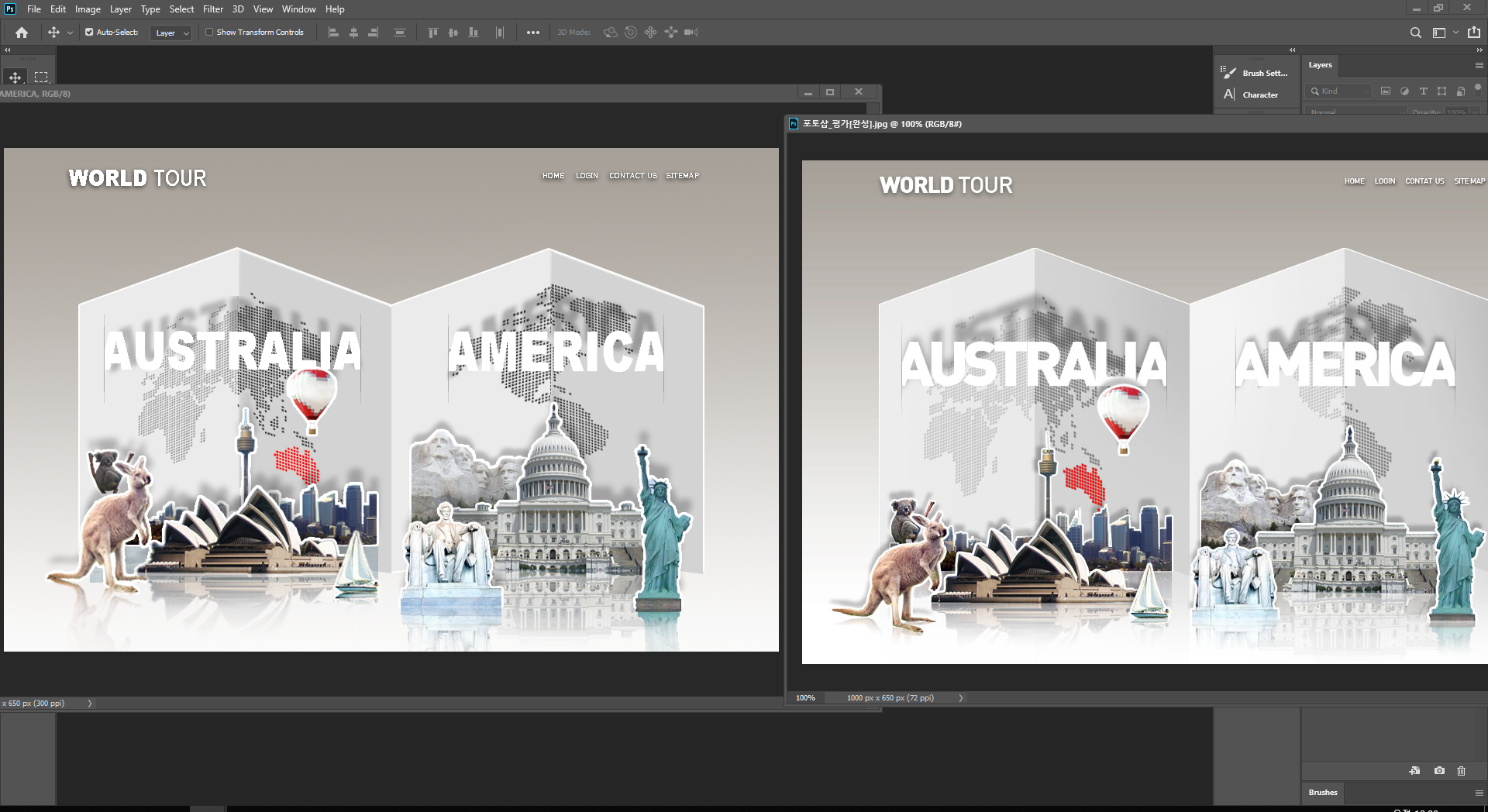The image size is (1488, 812).
Task: Filter layers by shape layers icon
Action: click(1441, 91)
